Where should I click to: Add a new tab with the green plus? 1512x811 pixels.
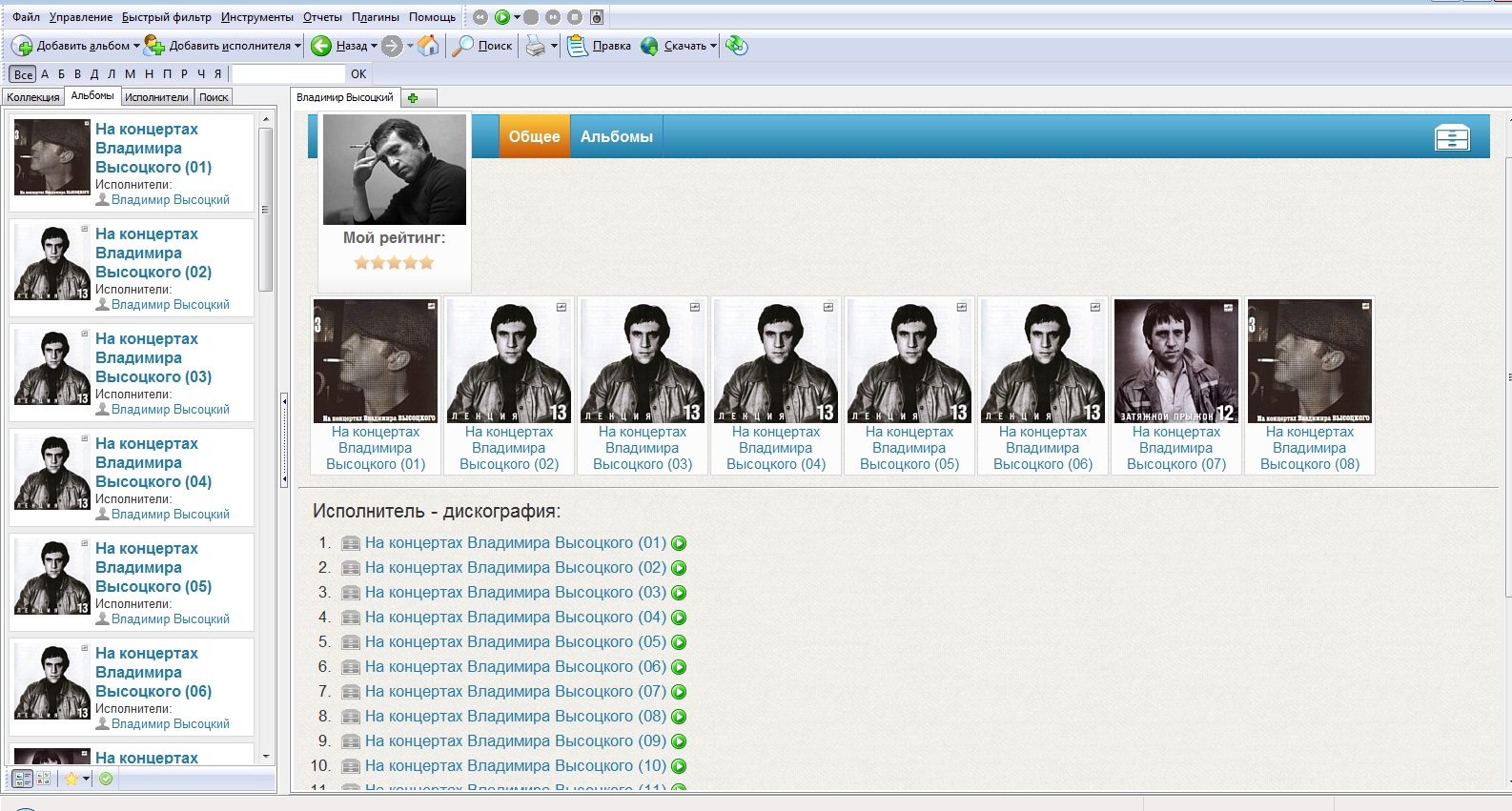413,97
